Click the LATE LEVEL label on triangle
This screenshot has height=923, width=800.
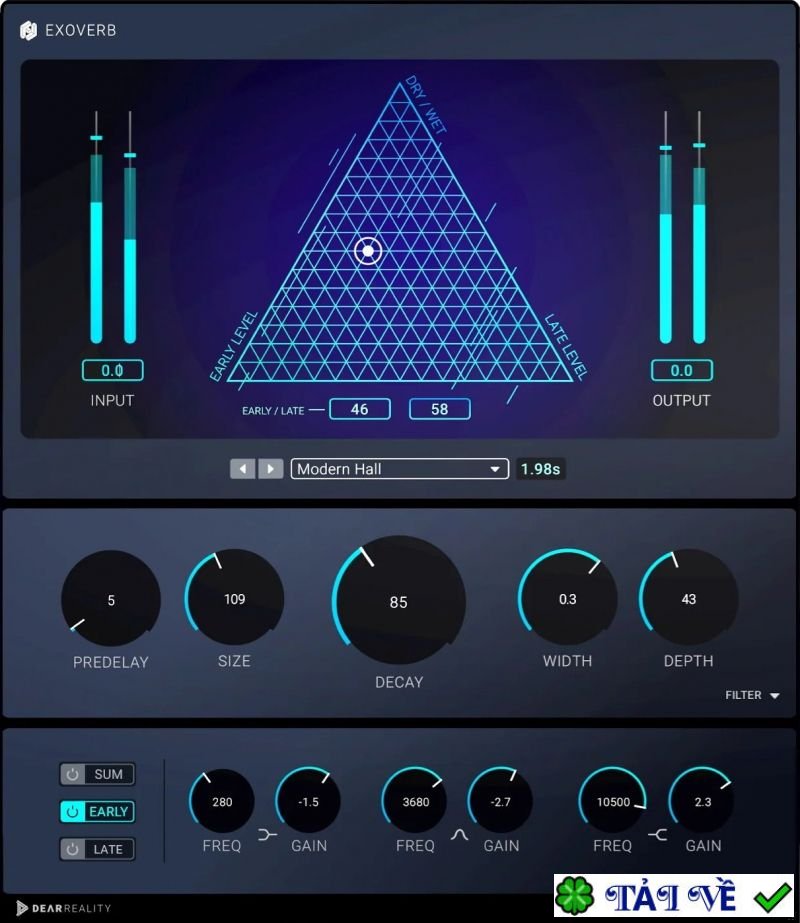(x=566, y=347)
